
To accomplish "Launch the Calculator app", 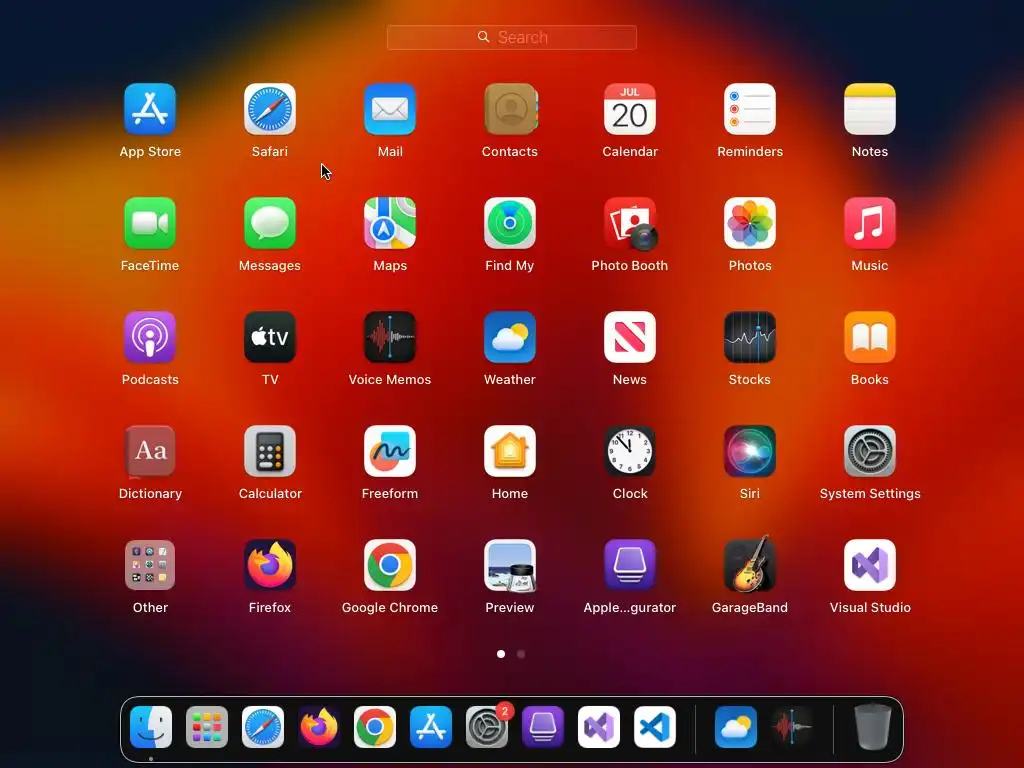I will (270, 451).
